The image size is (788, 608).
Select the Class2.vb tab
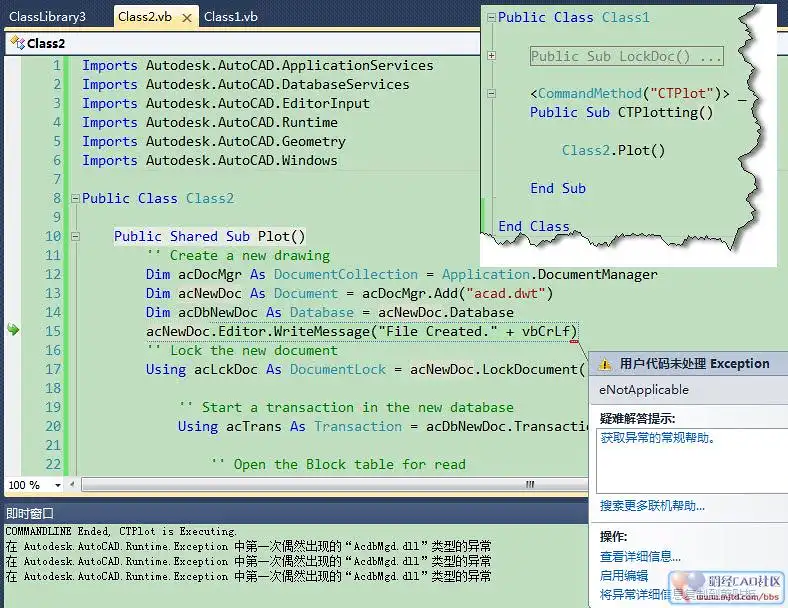[x=145, y=17]
